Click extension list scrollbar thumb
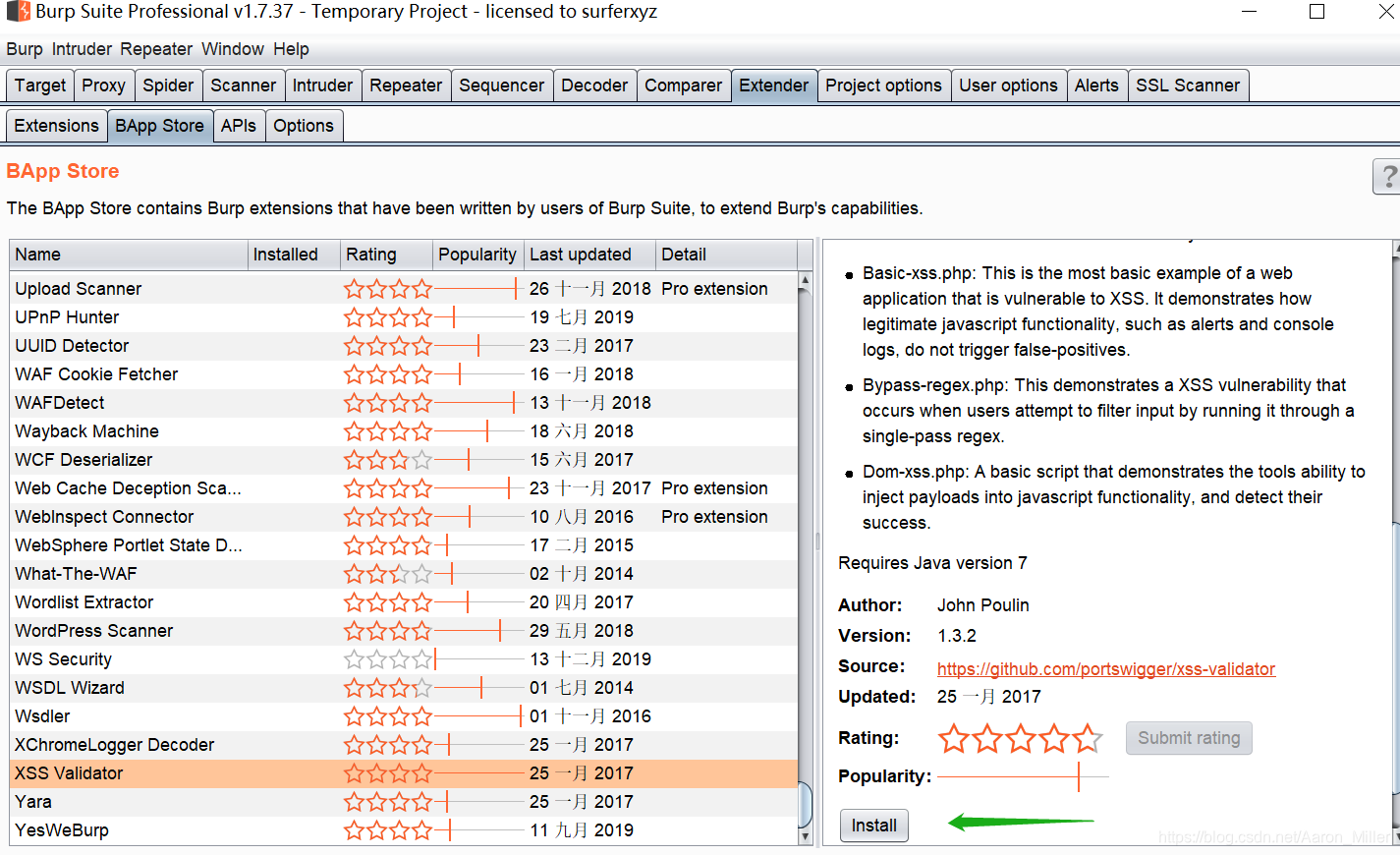This screenshot has width=1400, height=855. [806, 805]
